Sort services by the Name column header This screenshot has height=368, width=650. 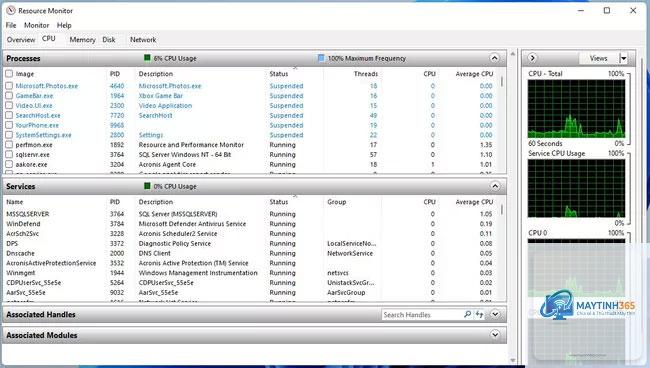(x=15, y=202)
